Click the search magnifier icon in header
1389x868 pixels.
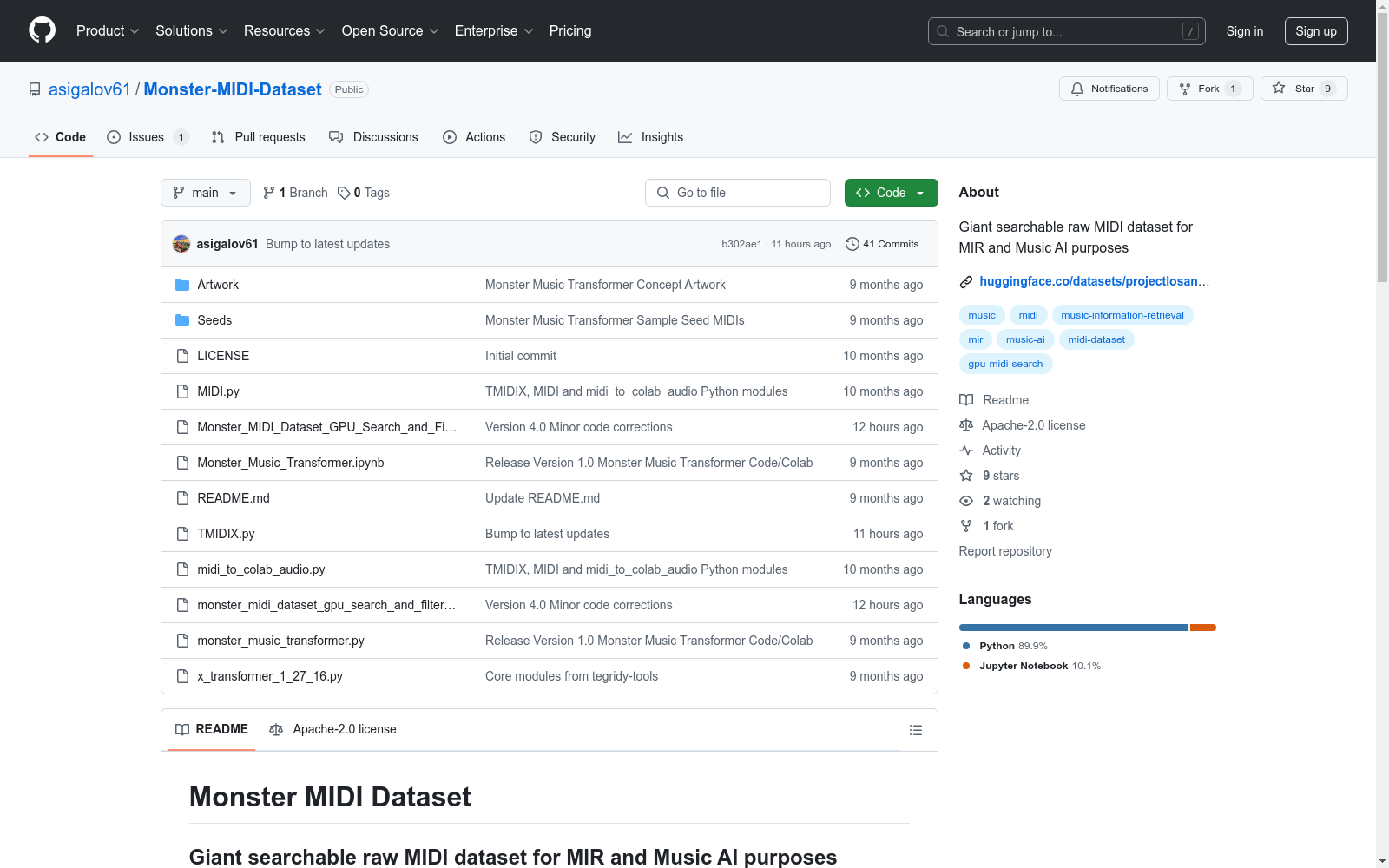click(x=943, y=31)
